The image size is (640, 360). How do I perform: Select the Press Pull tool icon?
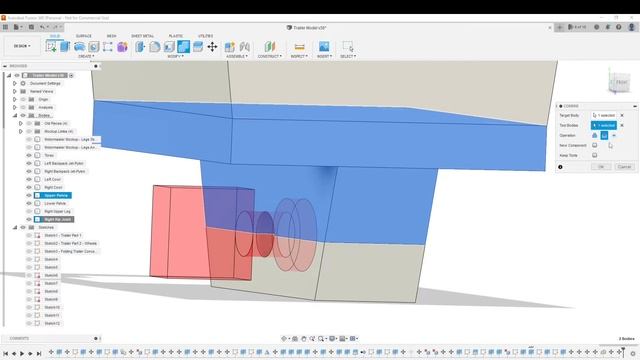(140, 47)
